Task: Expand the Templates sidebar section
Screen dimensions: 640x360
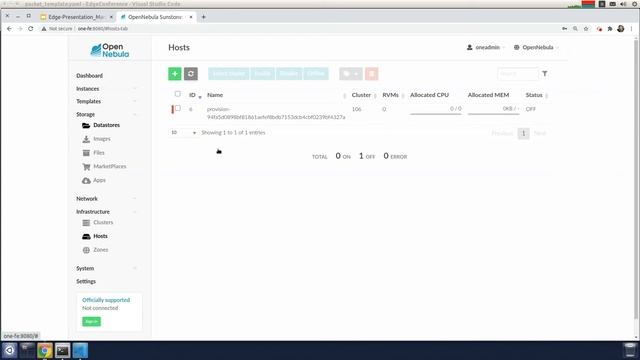Action: click(106, 101)
